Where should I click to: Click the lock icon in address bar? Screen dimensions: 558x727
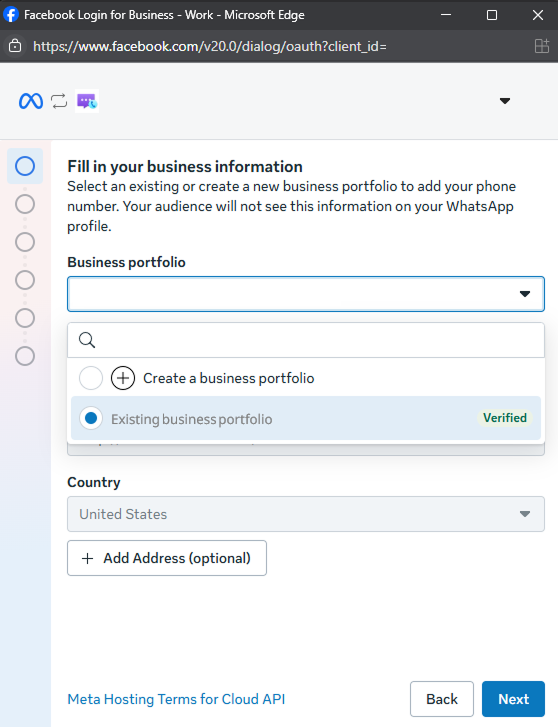15,46
